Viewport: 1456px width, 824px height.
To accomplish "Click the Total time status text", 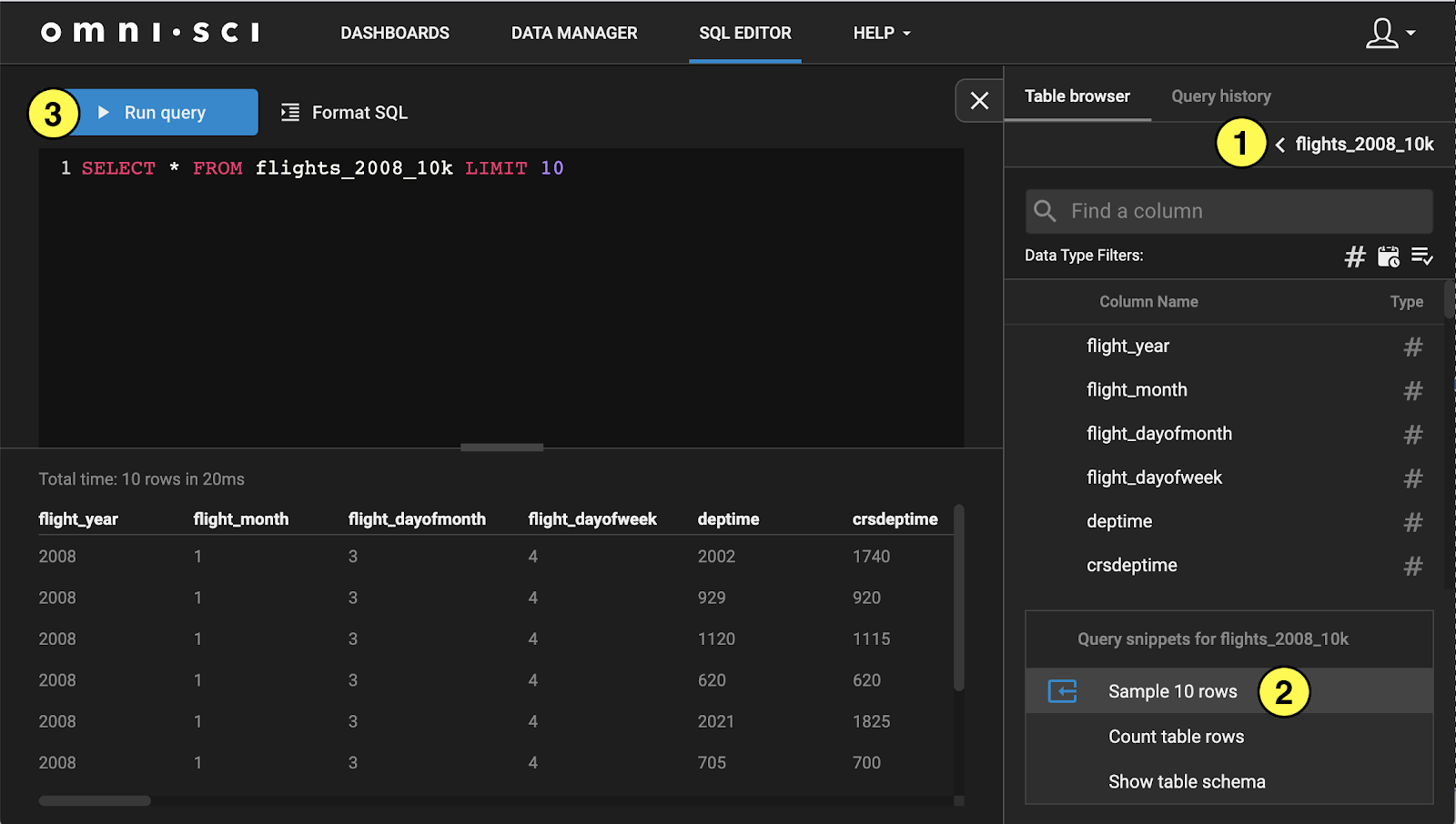I will click(x=141, y=478).
